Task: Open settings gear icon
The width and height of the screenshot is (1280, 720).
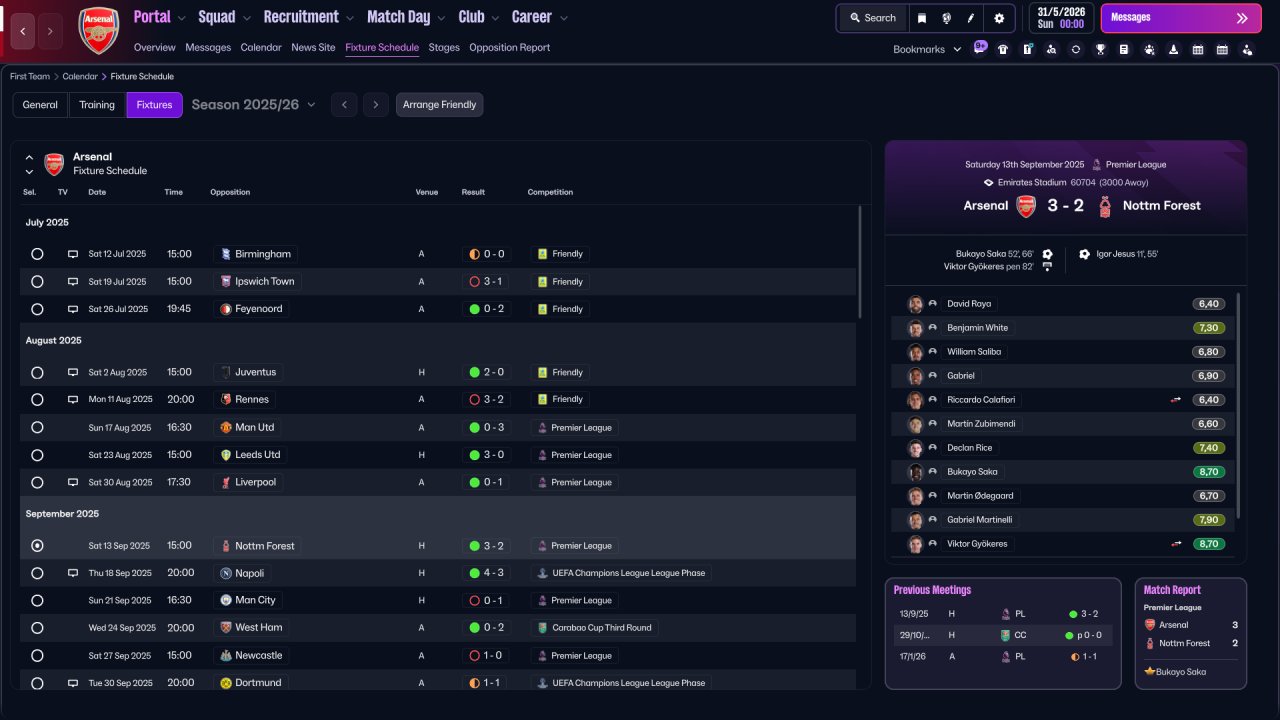Action: 999,18
